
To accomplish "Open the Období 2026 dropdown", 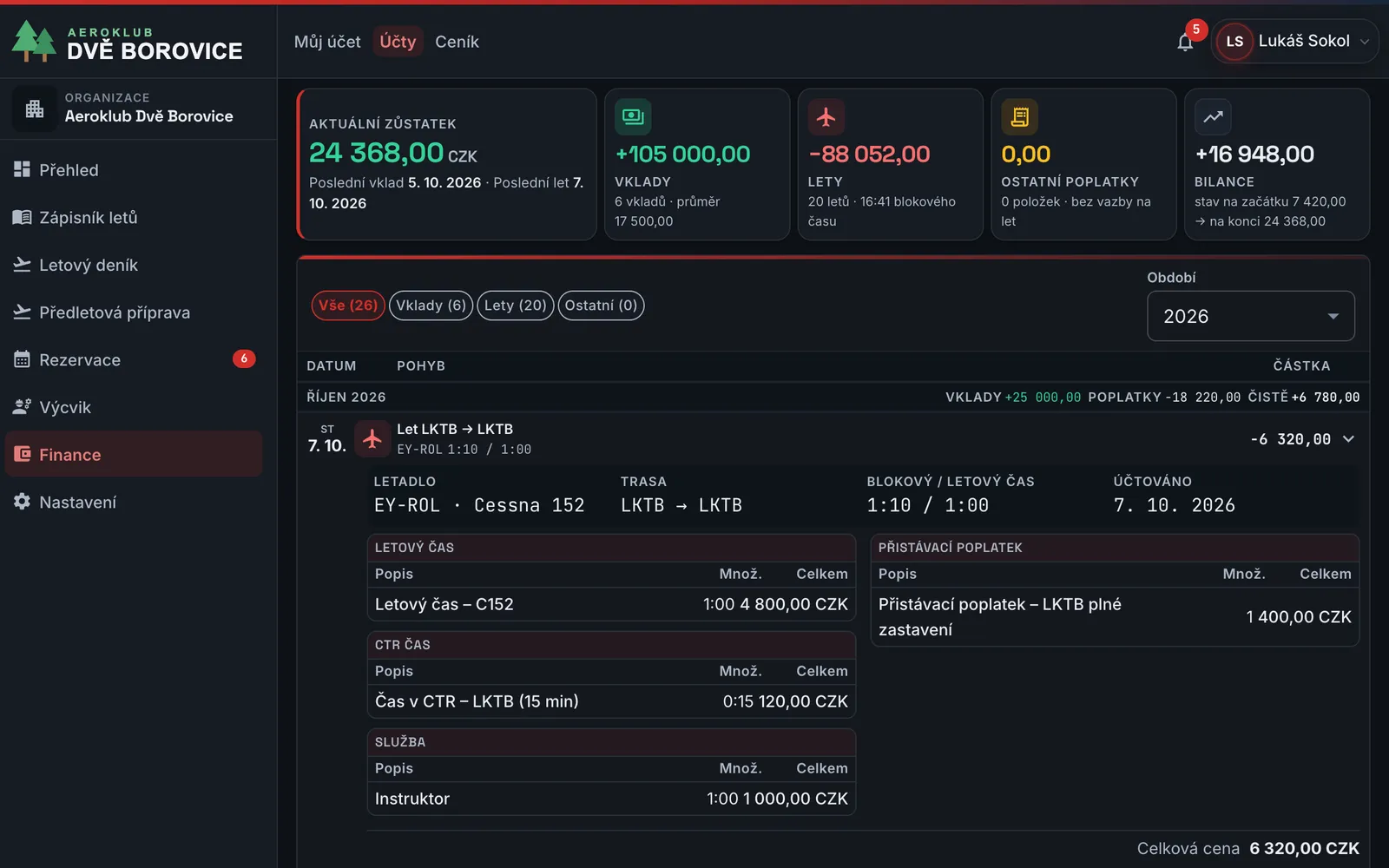I will point(1251,316).
